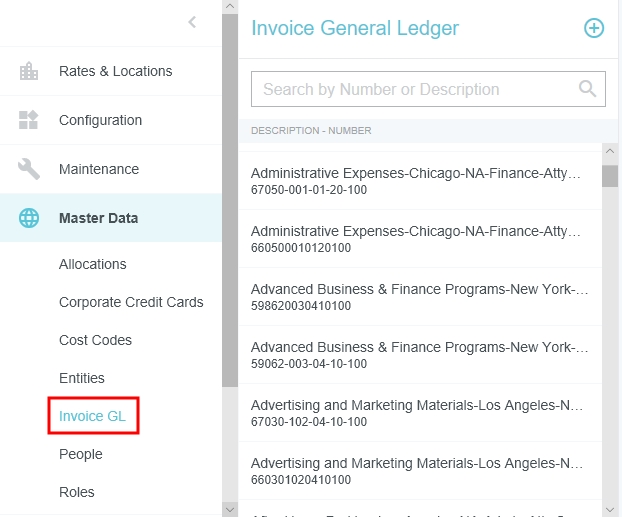Click the Configuration widgets icon
The image size is (622, 517).
(29, 120)
